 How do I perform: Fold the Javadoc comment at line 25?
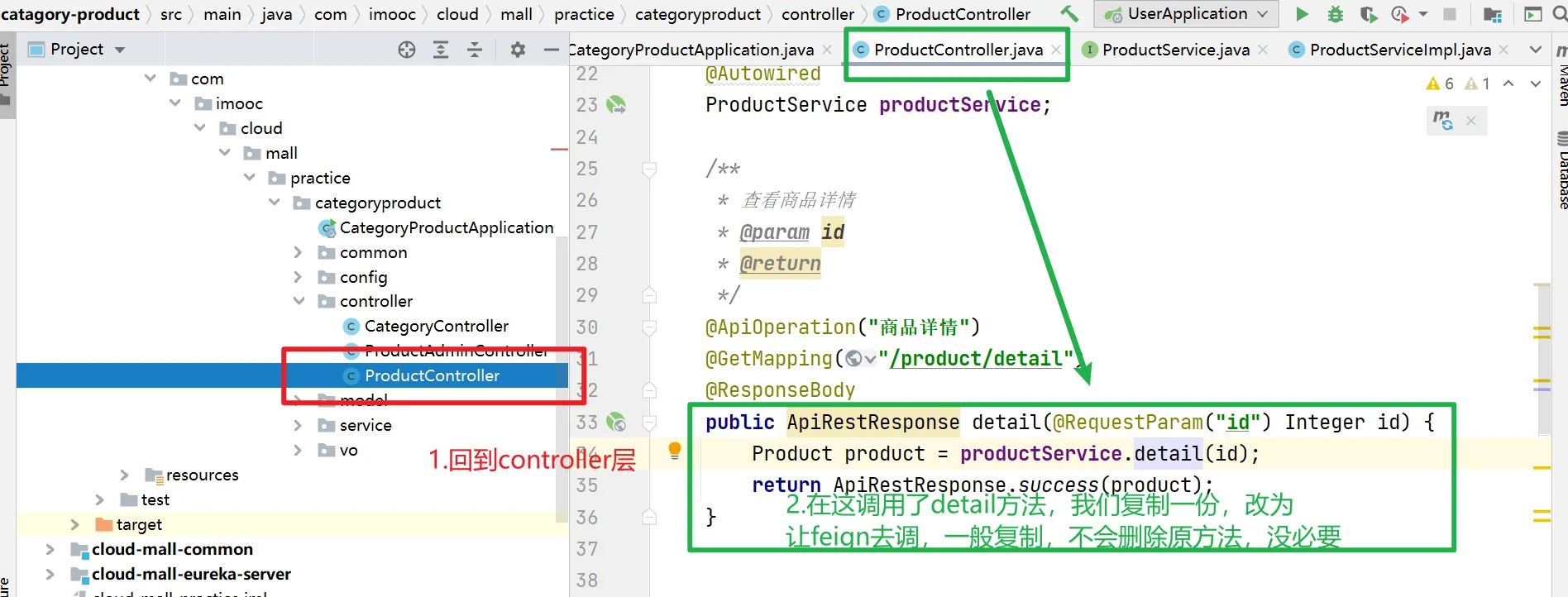[650, 169]
